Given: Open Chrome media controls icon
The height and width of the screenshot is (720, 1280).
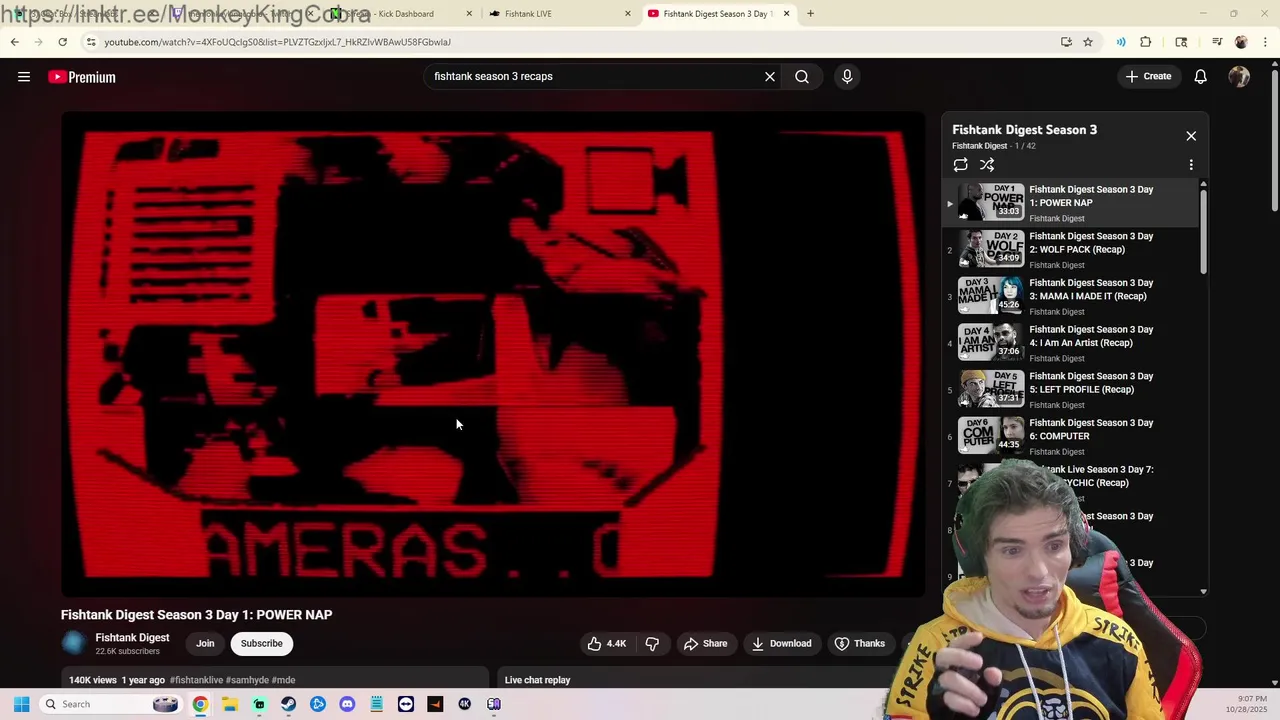Looking at the screenshot, I should click(x=1217, y=42).
